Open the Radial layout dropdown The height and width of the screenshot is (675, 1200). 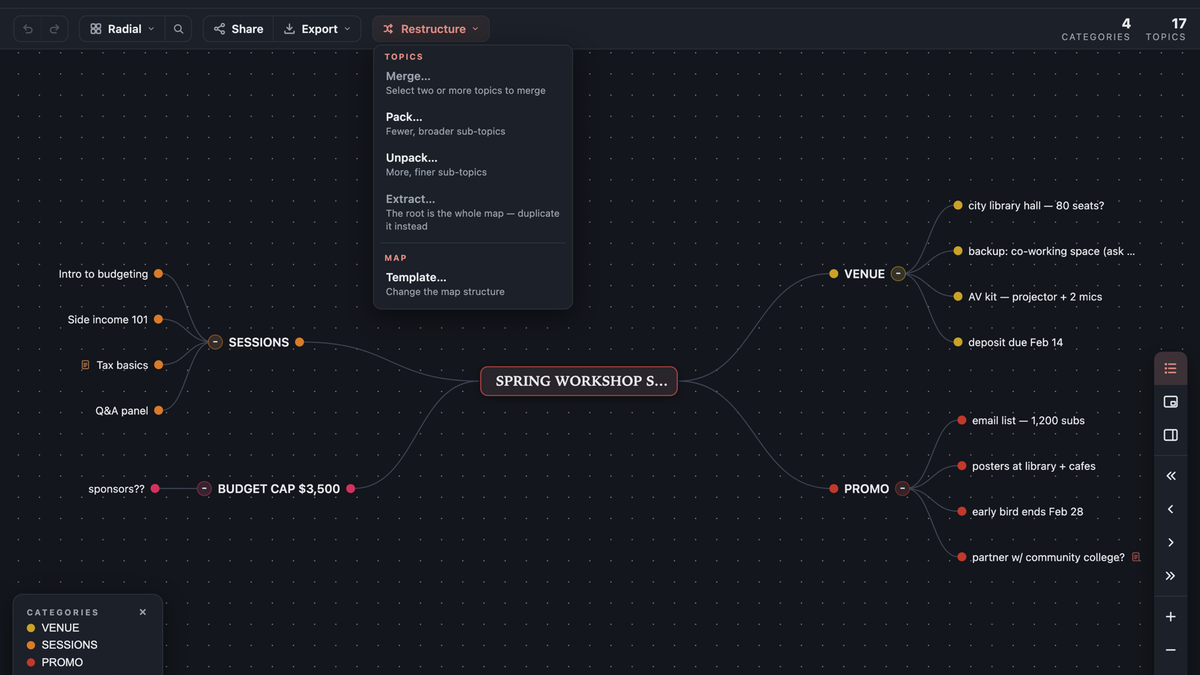pyautogui.click(x=122, y=29)
